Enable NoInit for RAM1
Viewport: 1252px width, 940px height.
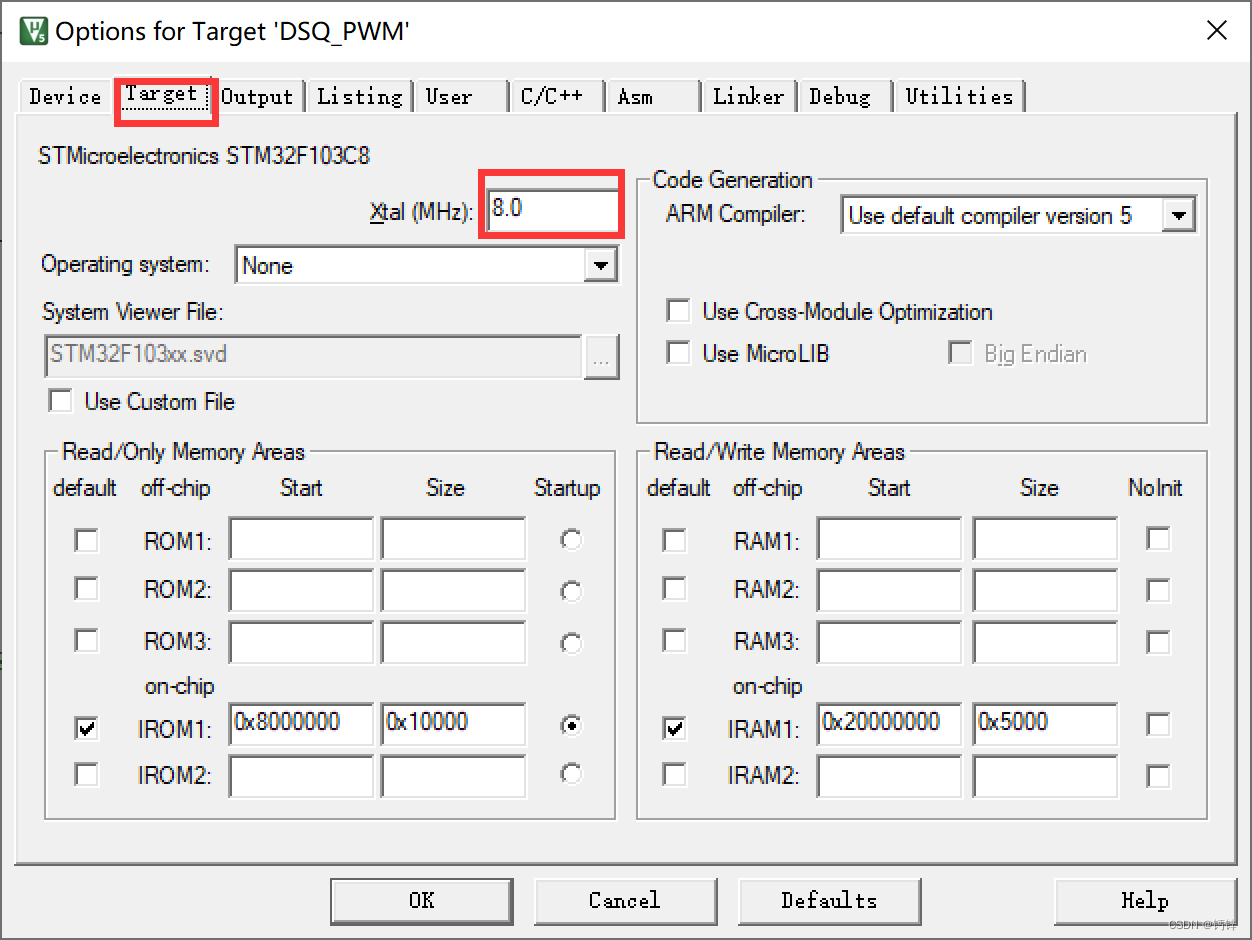[x=1158, y=539]
